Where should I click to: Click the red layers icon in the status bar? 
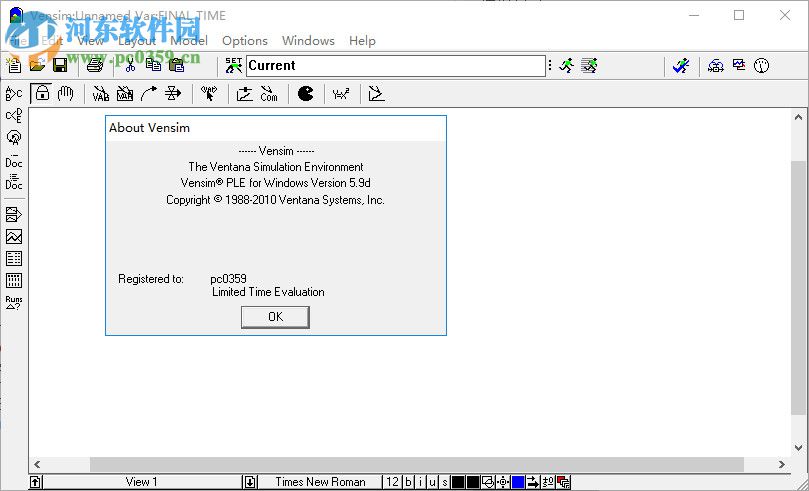pos(563,482)
